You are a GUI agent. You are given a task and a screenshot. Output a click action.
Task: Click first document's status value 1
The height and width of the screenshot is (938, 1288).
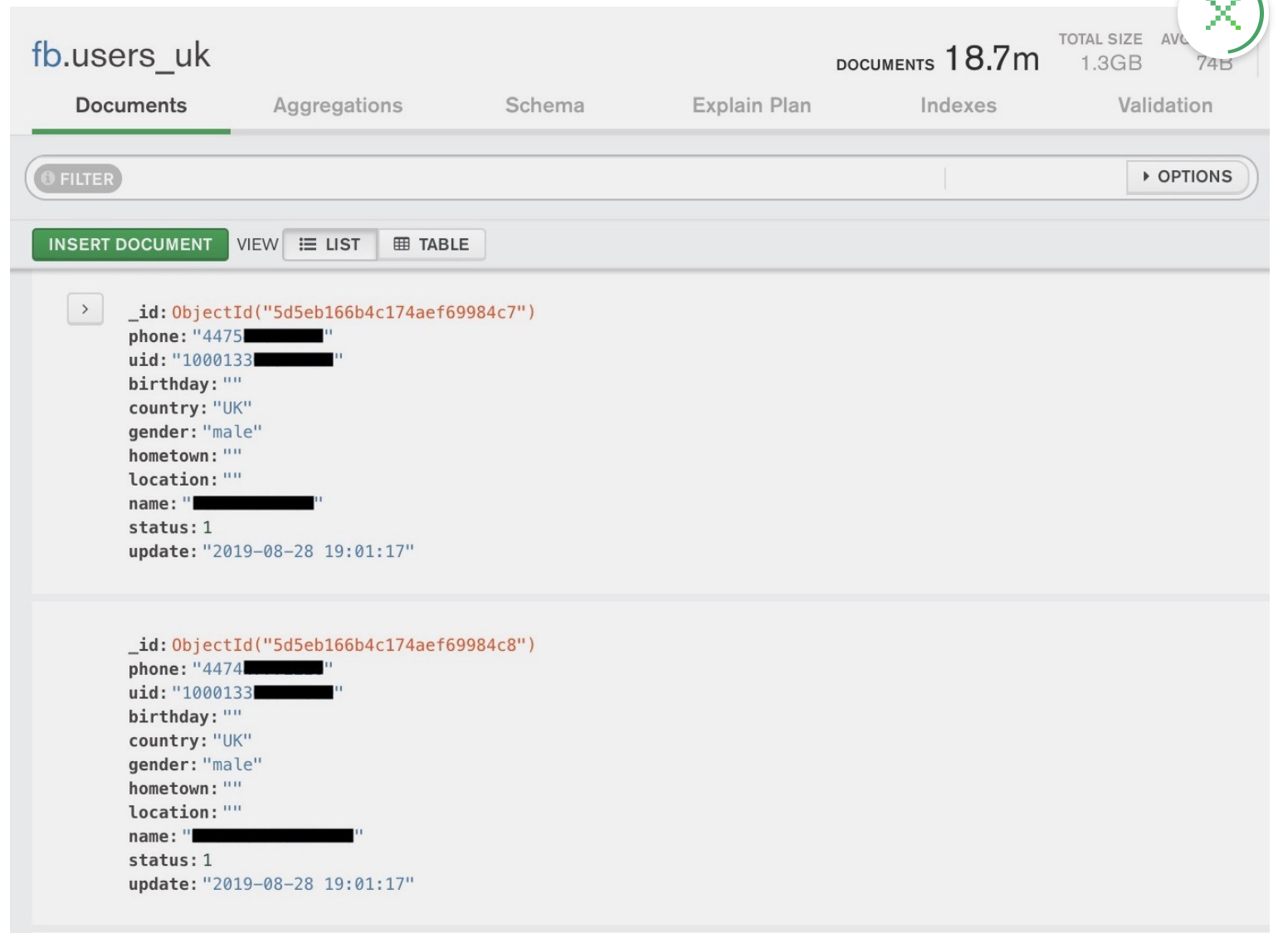(207, 528)
